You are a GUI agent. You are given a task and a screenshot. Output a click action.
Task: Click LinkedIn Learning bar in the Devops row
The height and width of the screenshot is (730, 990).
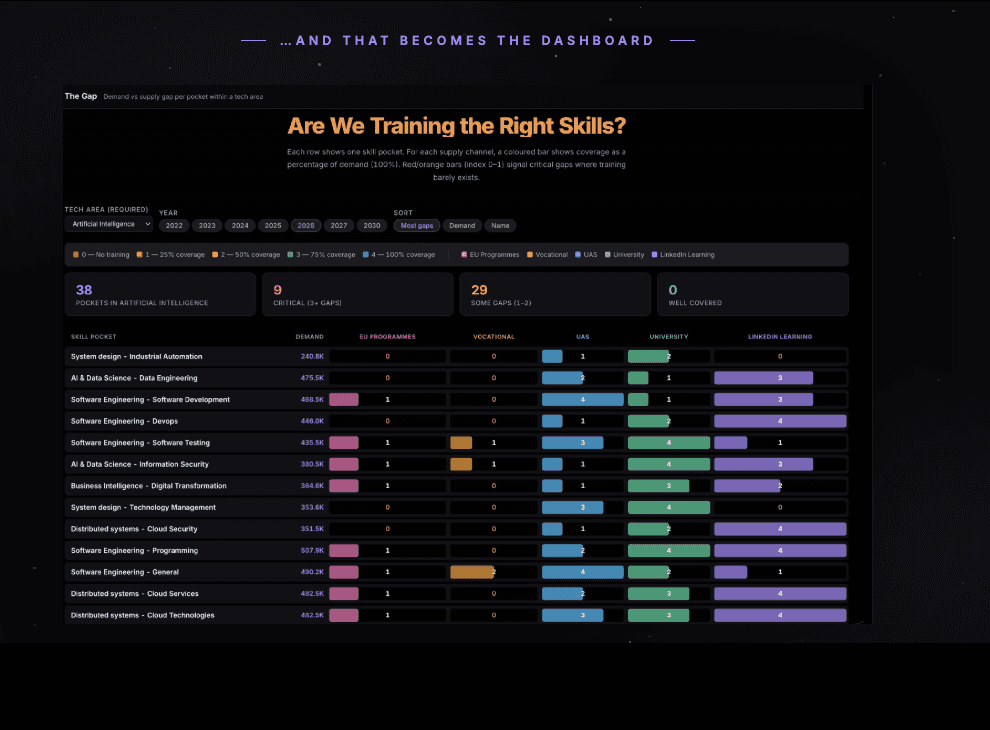pos(780,421)
